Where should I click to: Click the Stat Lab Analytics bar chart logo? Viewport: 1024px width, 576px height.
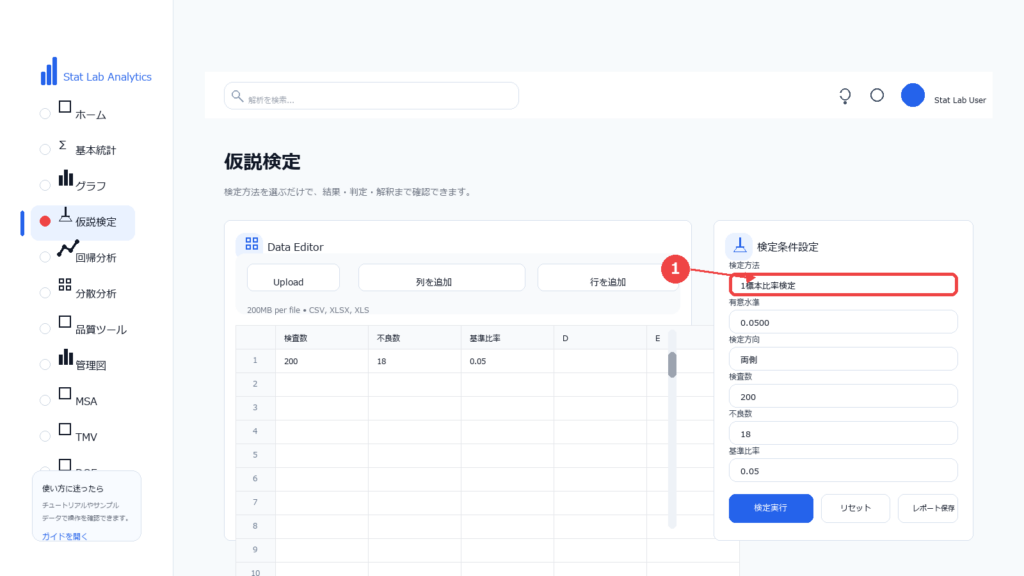click(49, 71)
